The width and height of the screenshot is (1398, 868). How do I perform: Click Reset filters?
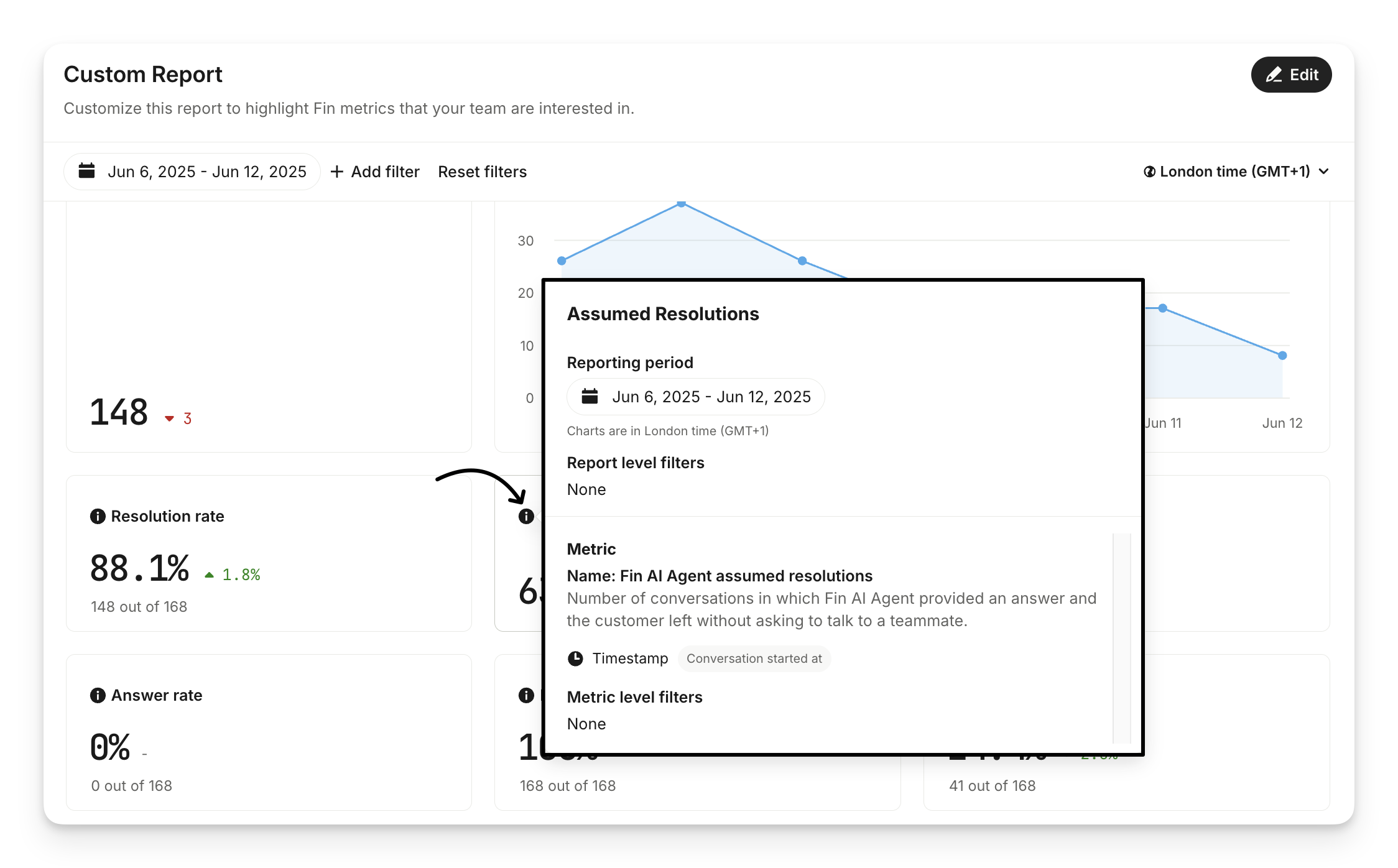[x=482, y=172]
